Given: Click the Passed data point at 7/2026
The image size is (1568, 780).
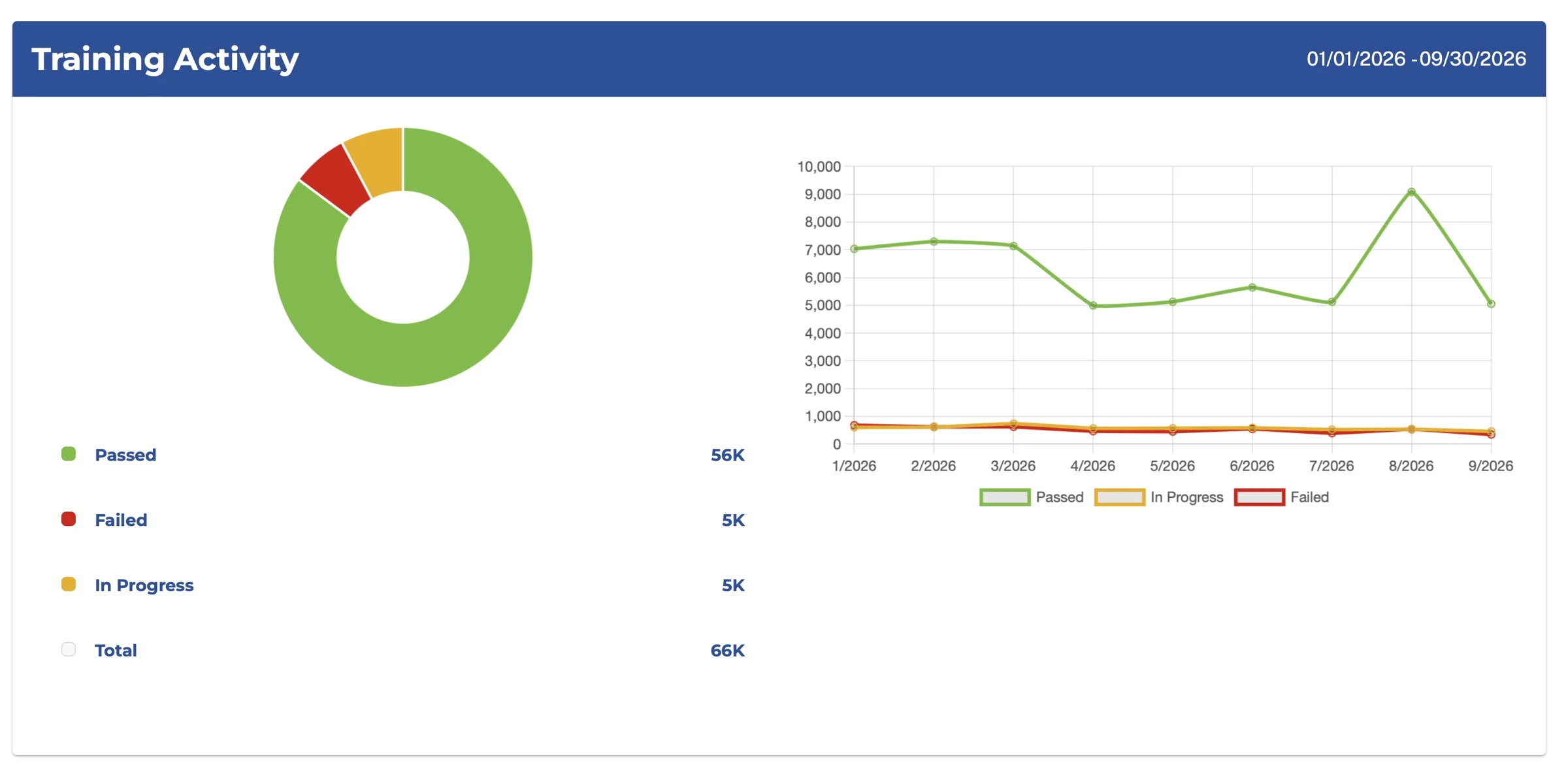Looking at the screenshot, I should (1332, 302).
